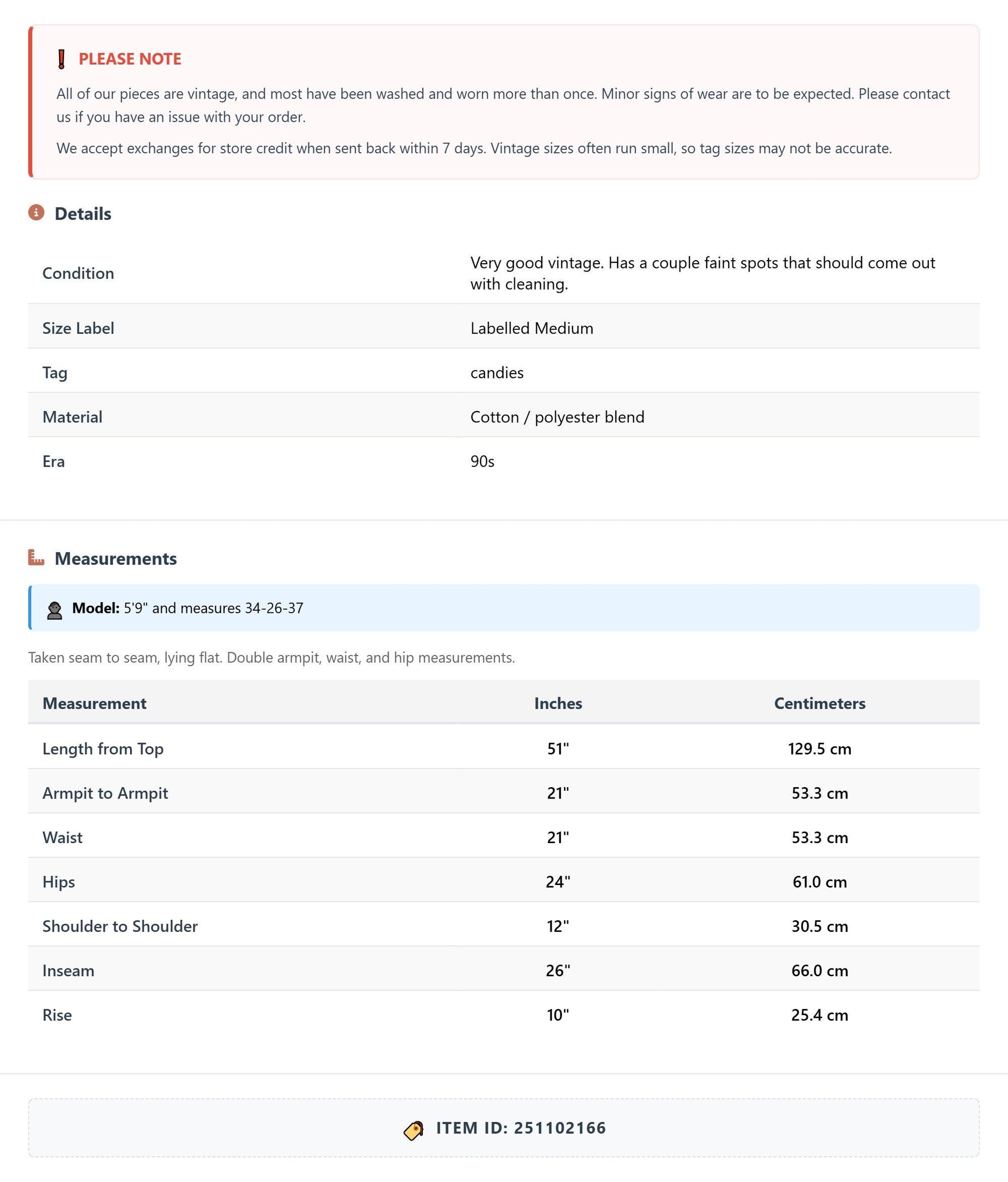1008x1182 pixels.
Task: Click the Length from Top 129.5 cm value
Action: pyautogui.click(x=819, y=749)
